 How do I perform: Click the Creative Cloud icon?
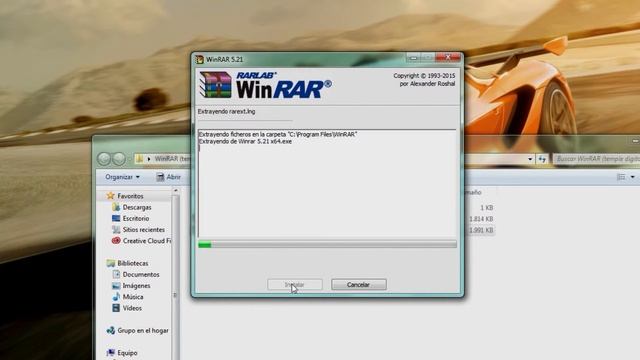coord(116,241)
